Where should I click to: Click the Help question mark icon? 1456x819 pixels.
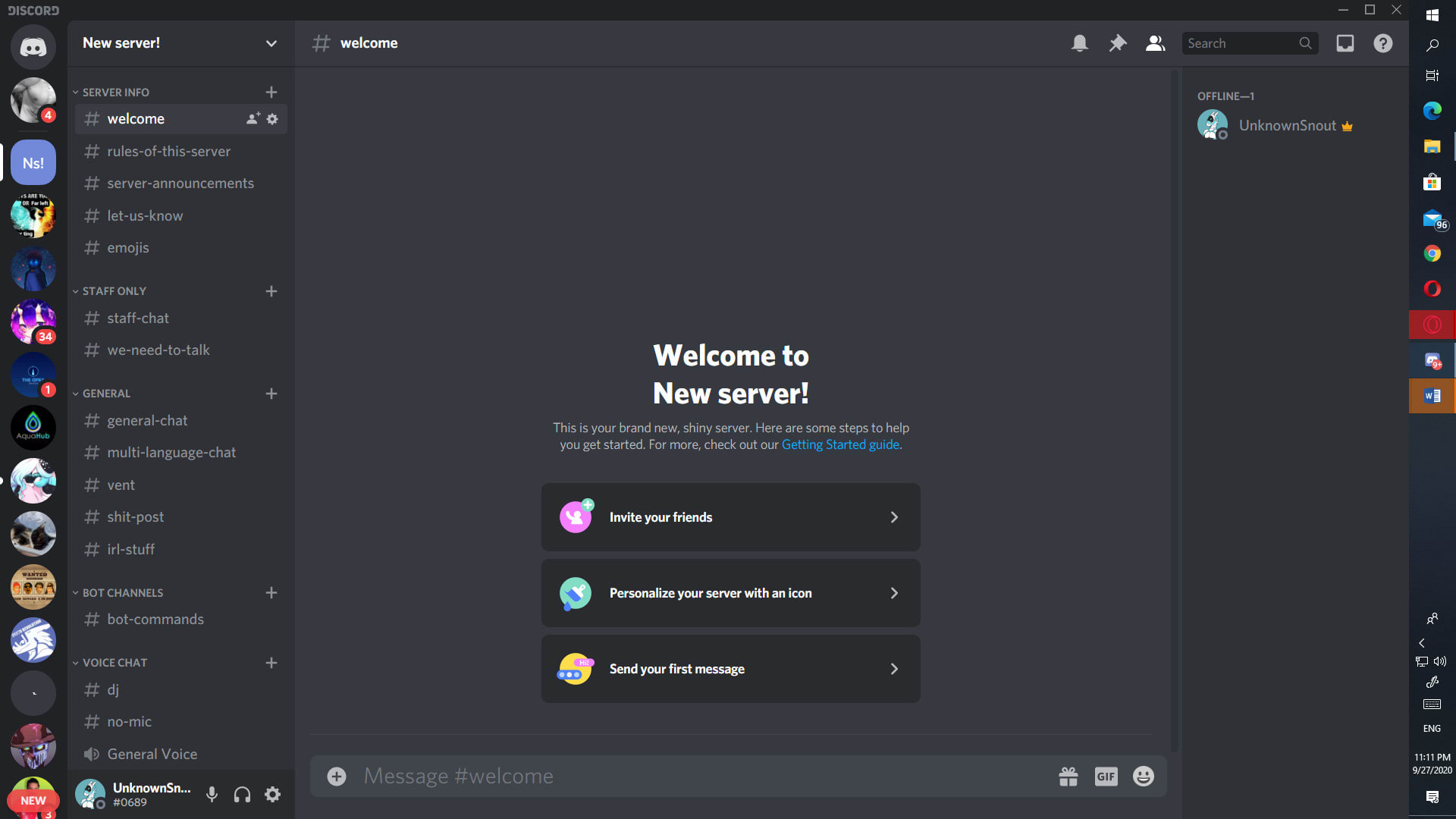tap(1382, 43)
